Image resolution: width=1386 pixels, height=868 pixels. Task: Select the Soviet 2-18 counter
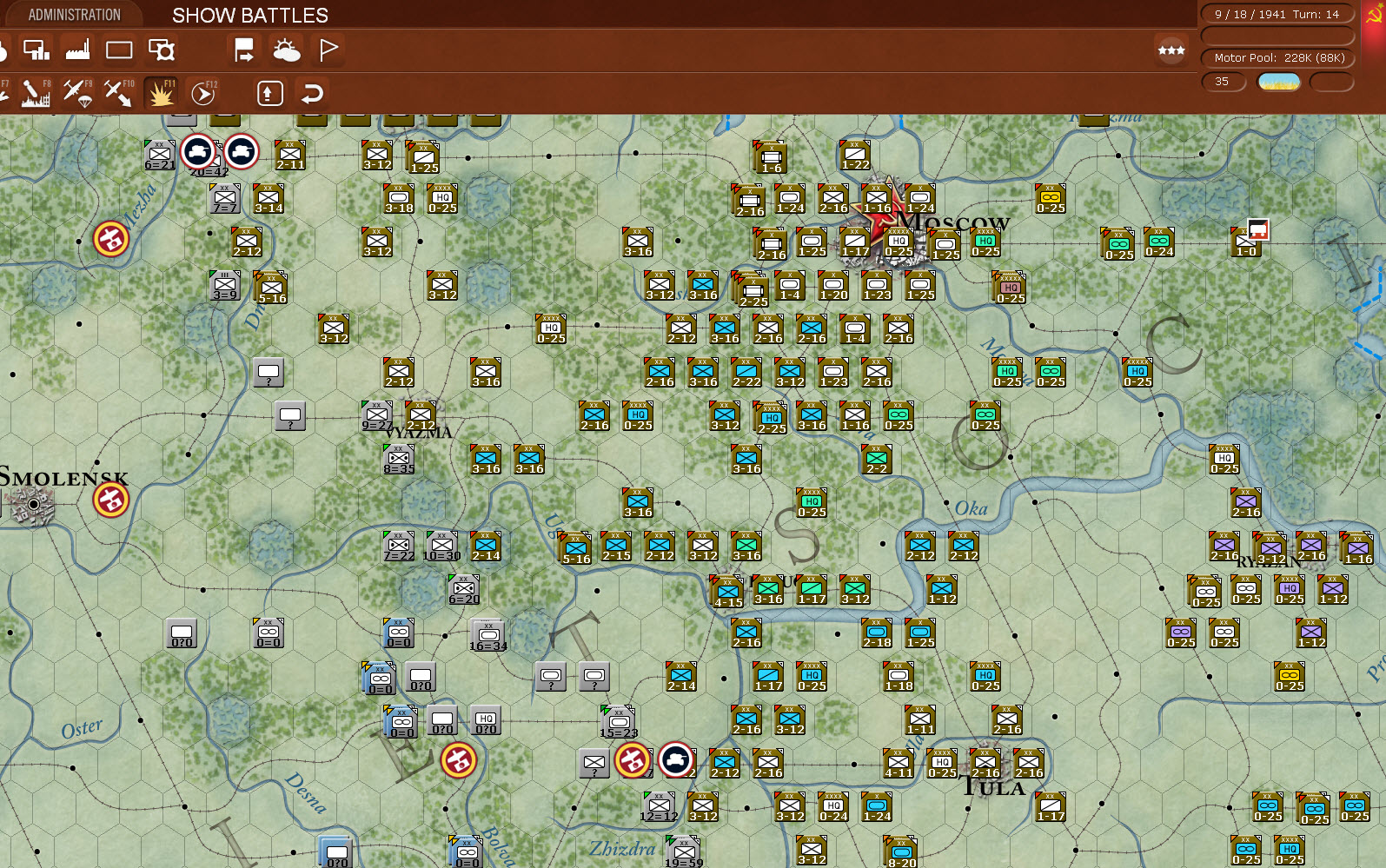click(877, 633)
